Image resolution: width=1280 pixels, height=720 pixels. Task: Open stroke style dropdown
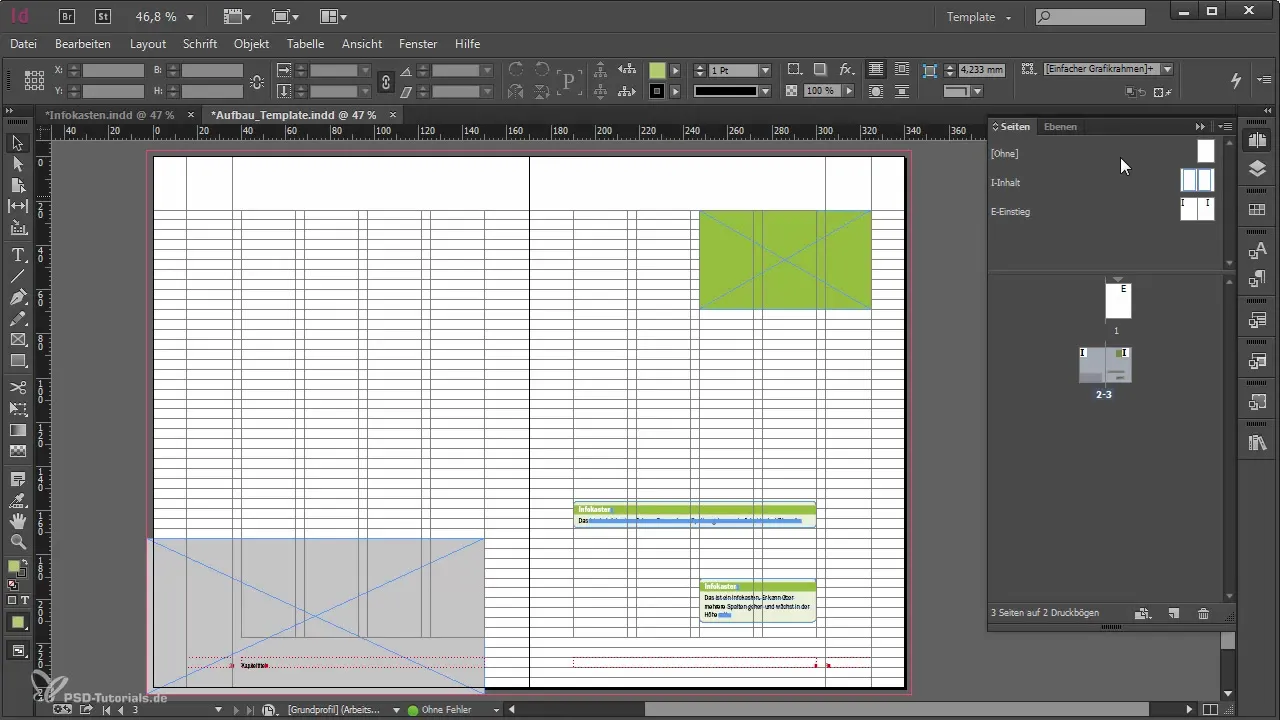(766, 91)
